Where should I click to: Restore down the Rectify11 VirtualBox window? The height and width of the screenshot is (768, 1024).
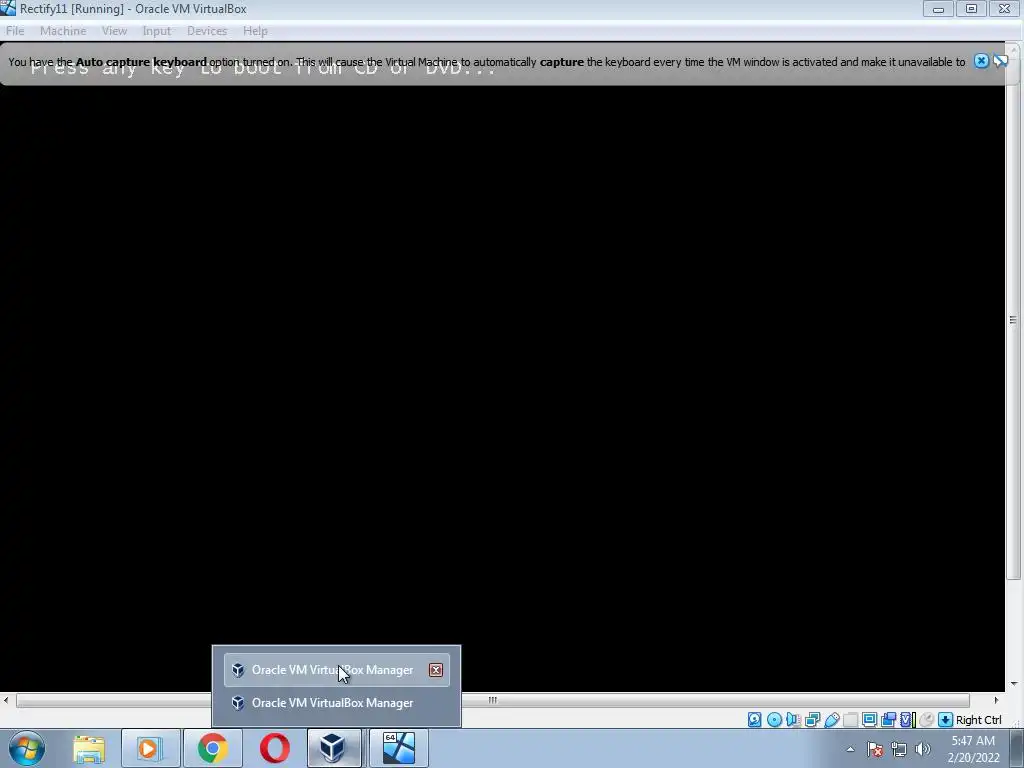(971, 8)
